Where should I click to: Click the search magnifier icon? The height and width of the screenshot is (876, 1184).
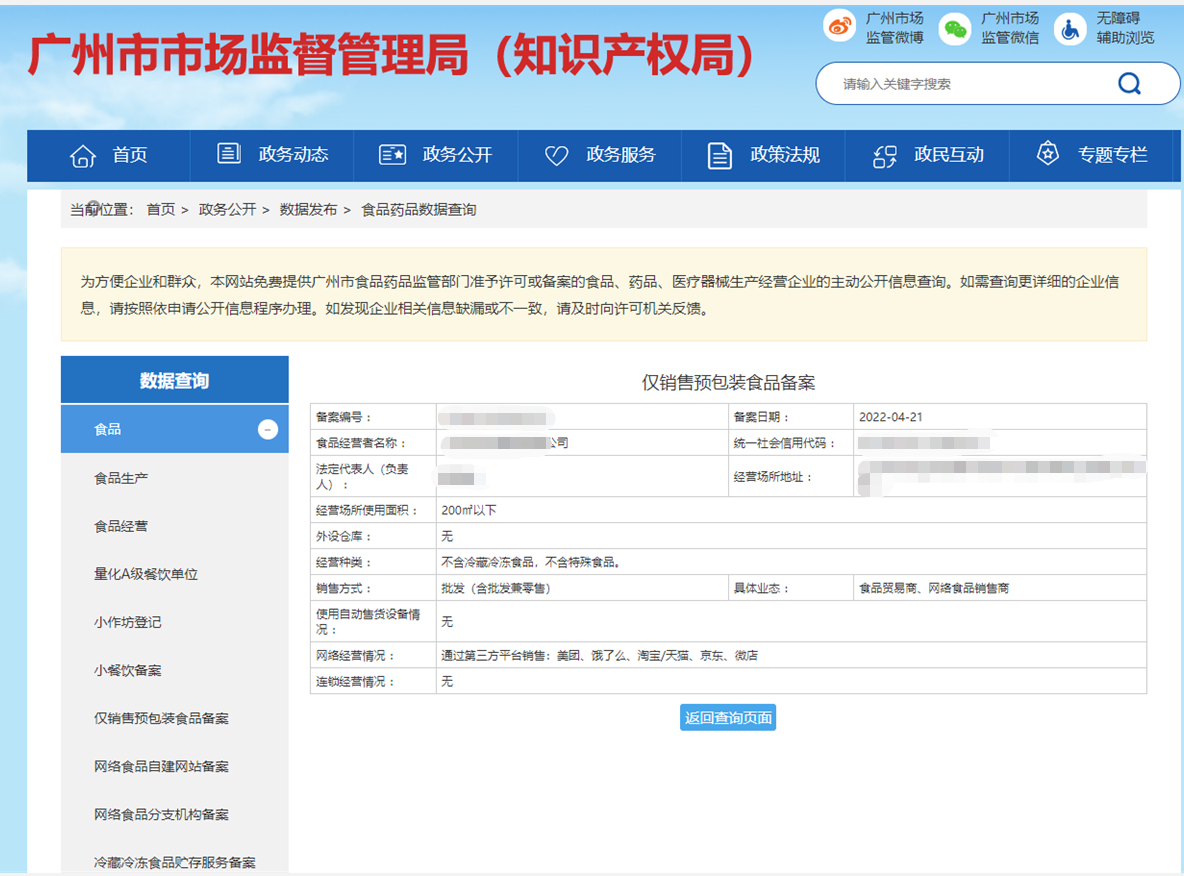1129,83
